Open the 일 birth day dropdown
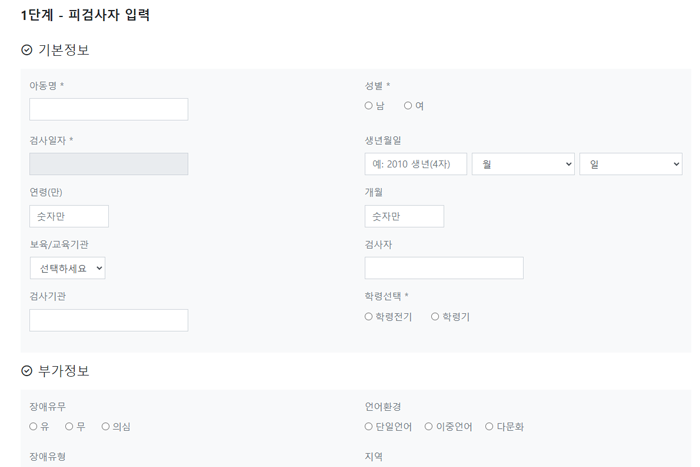The width and height of the screenshot is (700, 467). pos(631,164)
